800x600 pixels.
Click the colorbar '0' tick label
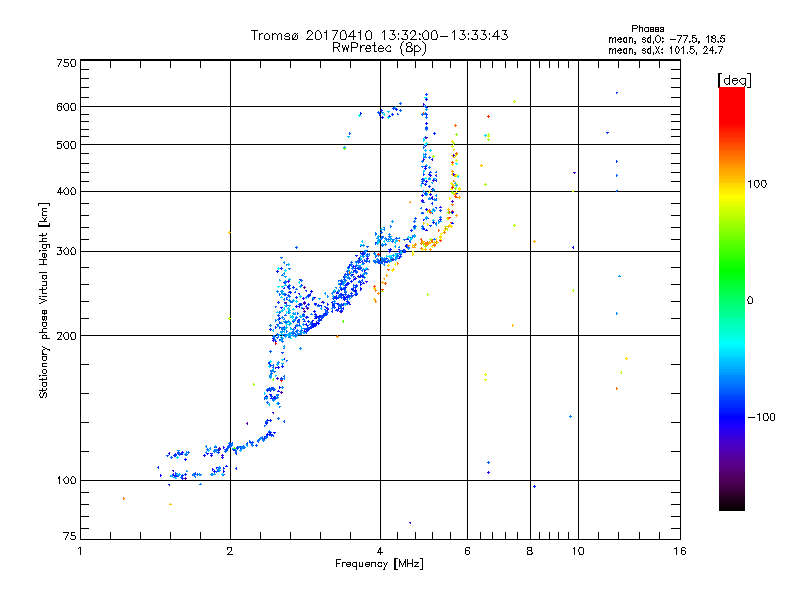pos(749,300)
